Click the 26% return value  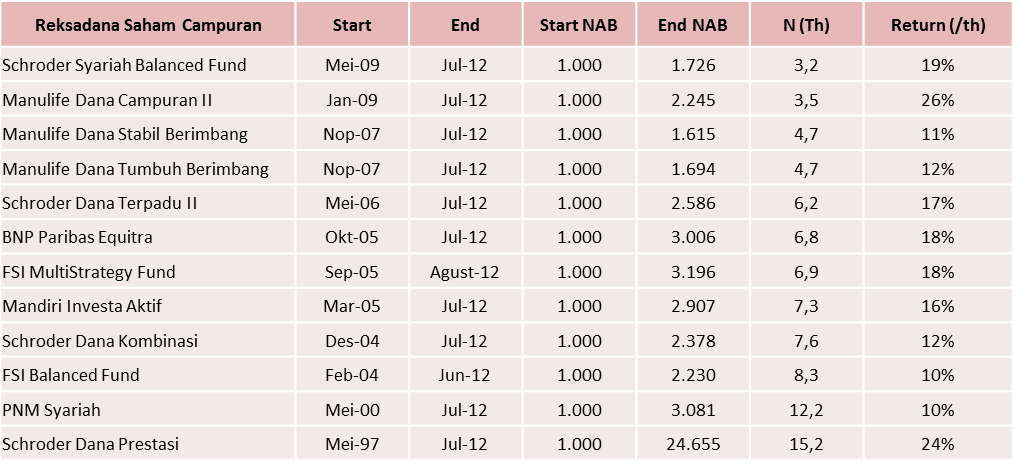click(937, 100)
